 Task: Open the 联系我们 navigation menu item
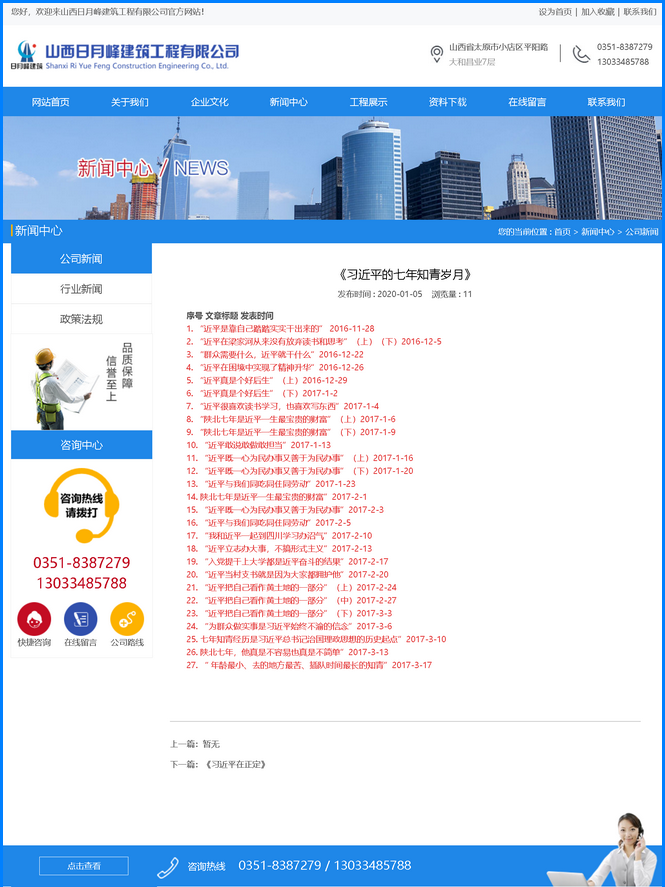[606, 102]
